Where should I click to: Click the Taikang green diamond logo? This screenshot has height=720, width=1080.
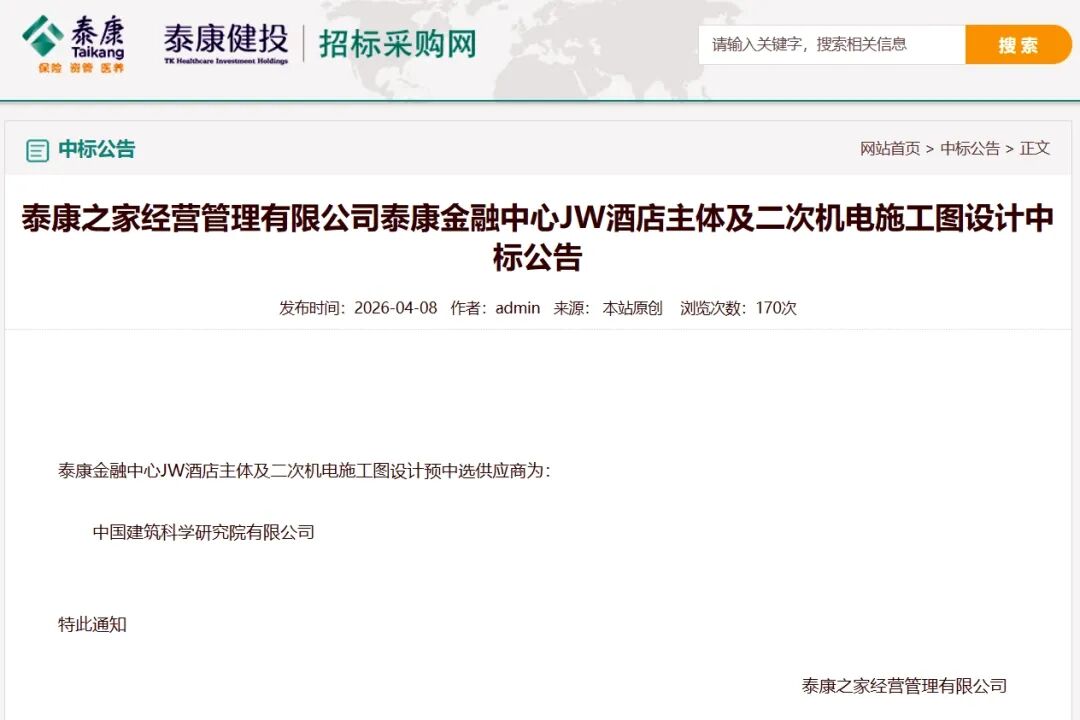coord(43,36)
